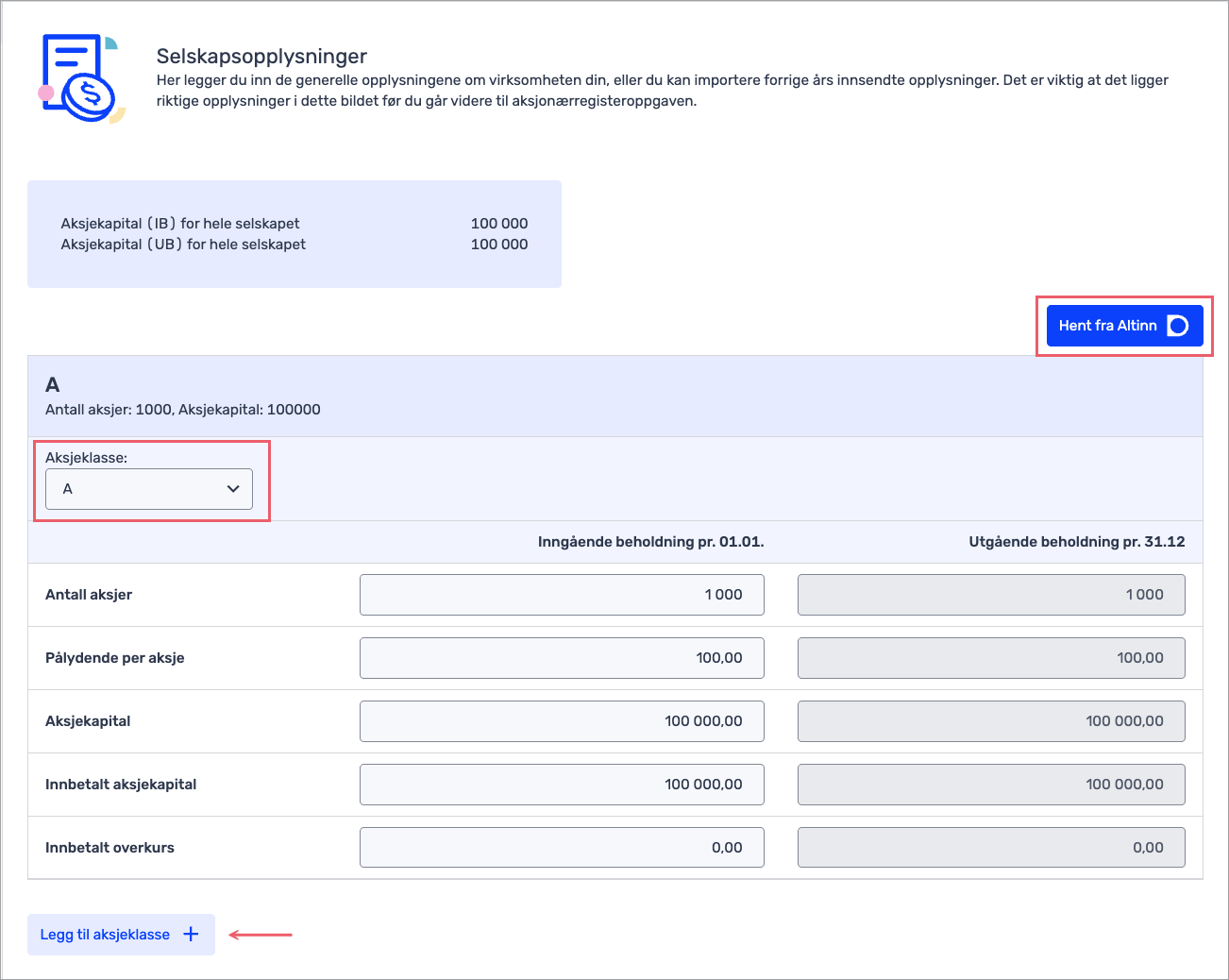The width and height of the screenshot is (1229, 980).
Task: Click the document with dollar coin illustration
Action: point(81,79)
